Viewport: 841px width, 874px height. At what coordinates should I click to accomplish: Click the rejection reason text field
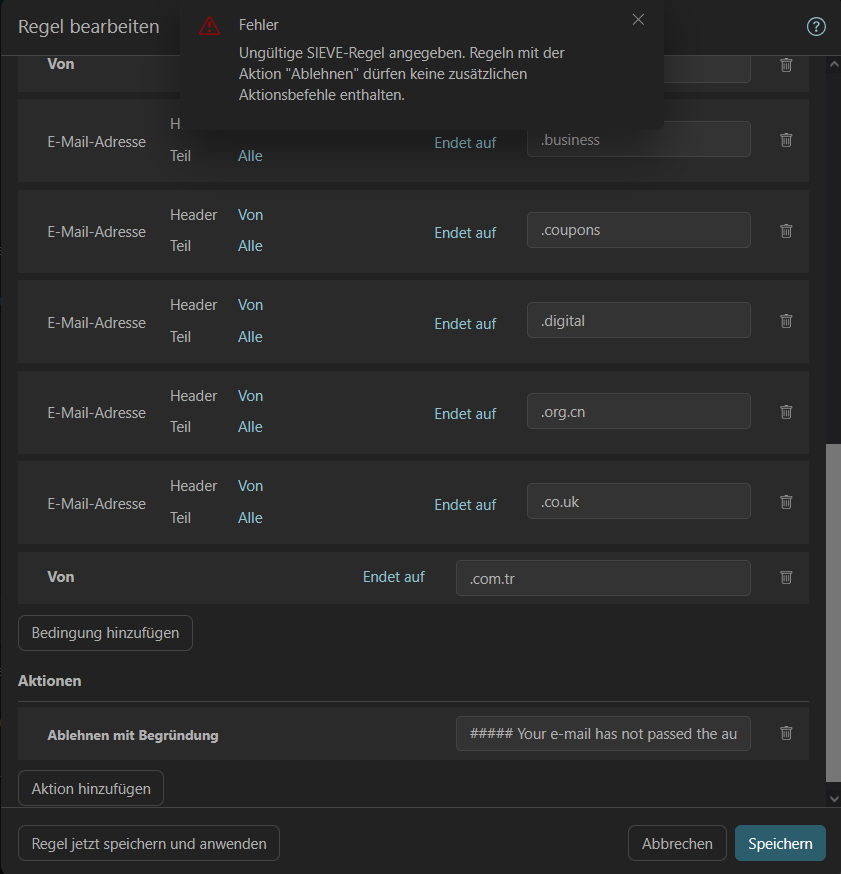pos(603,734)
